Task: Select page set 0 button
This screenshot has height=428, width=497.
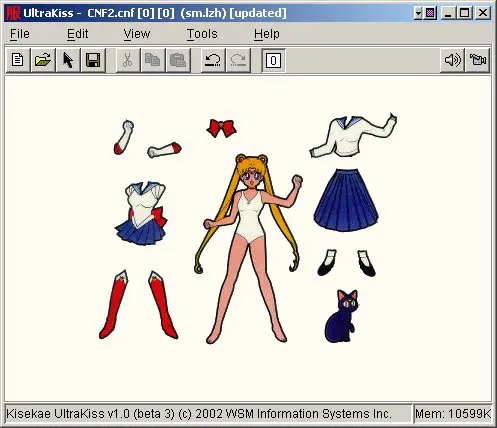Action: [x=273, y=60]
